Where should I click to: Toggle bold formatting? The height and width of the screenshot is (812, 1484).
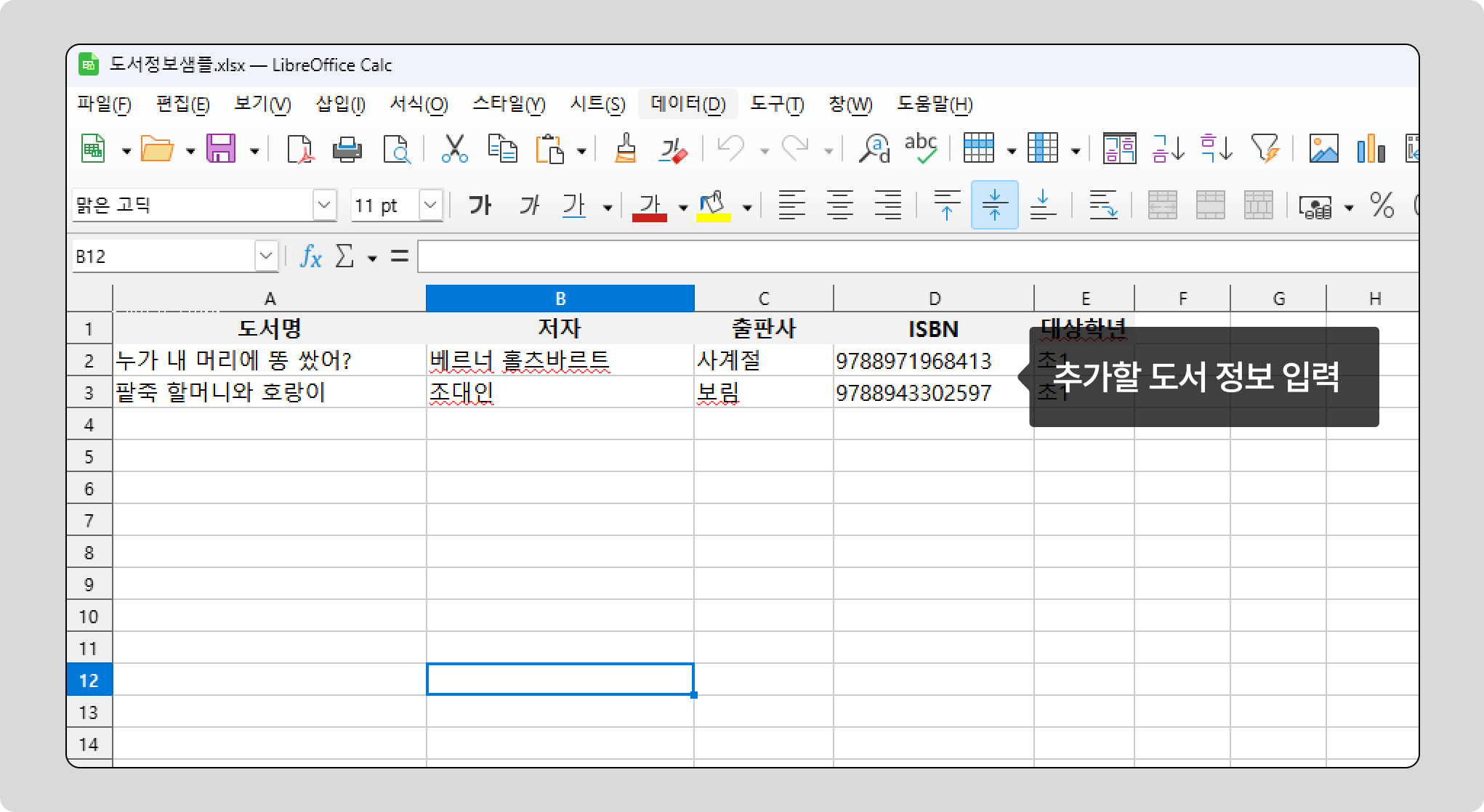click(x=480, y=206)
